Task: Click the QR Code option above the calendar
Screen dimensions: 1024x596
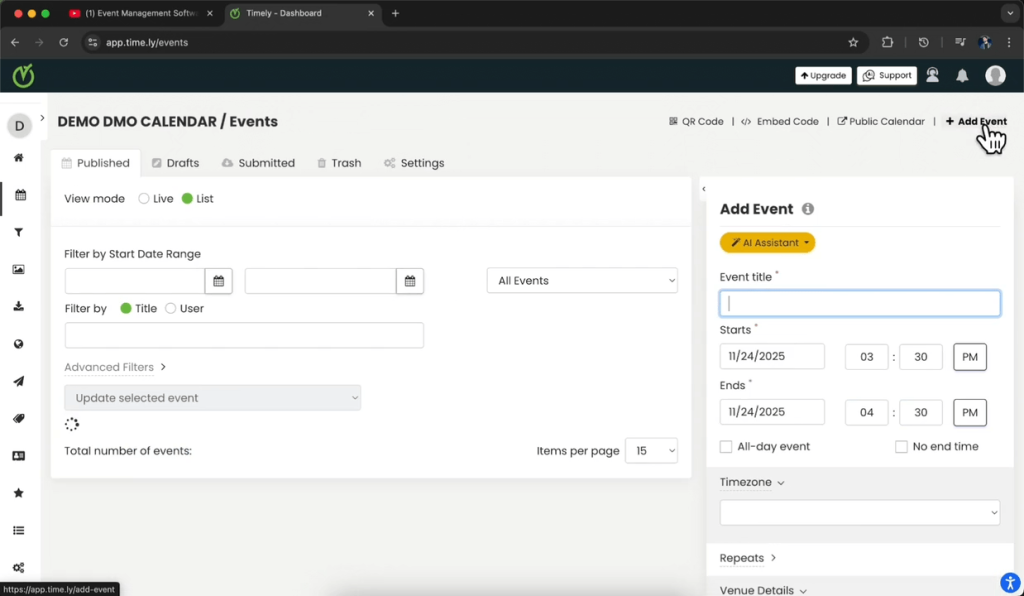Action: 697,121
